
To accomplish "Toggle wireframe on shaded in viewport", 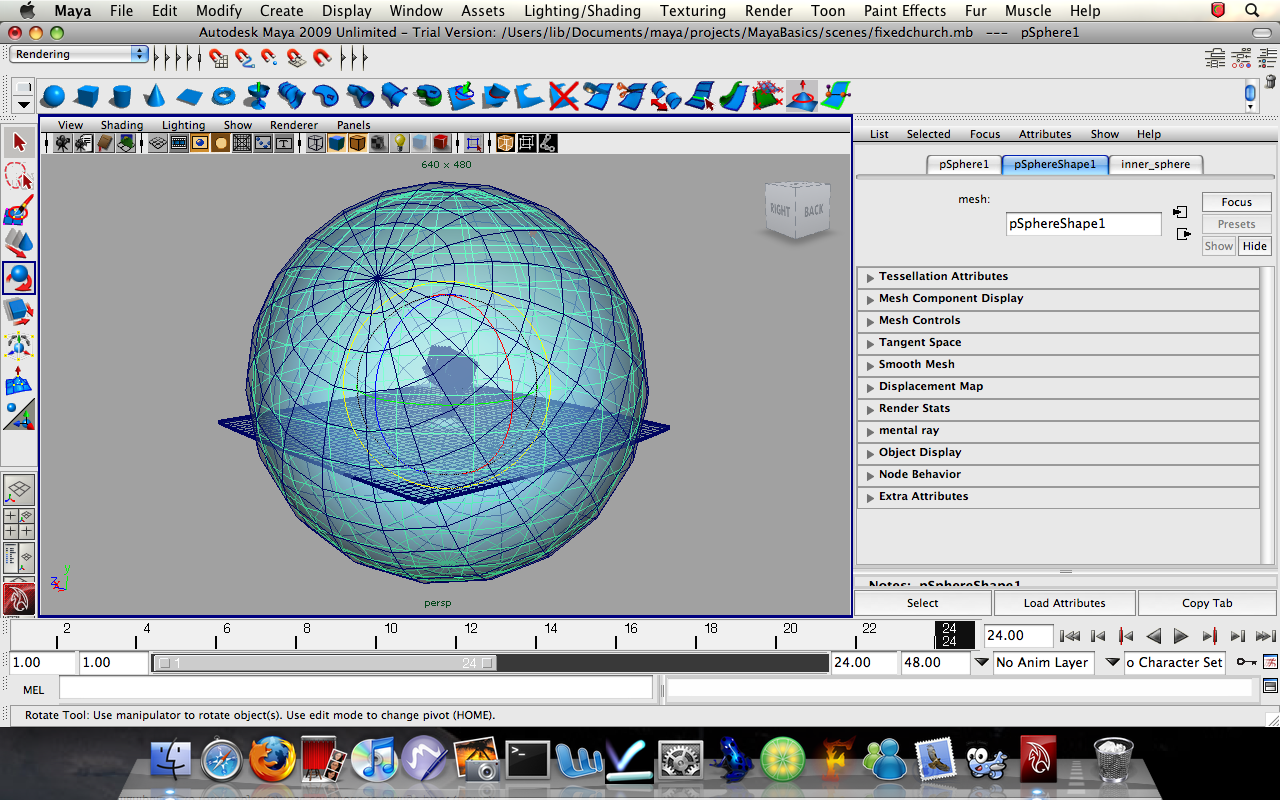I will [x=357, y=143].
